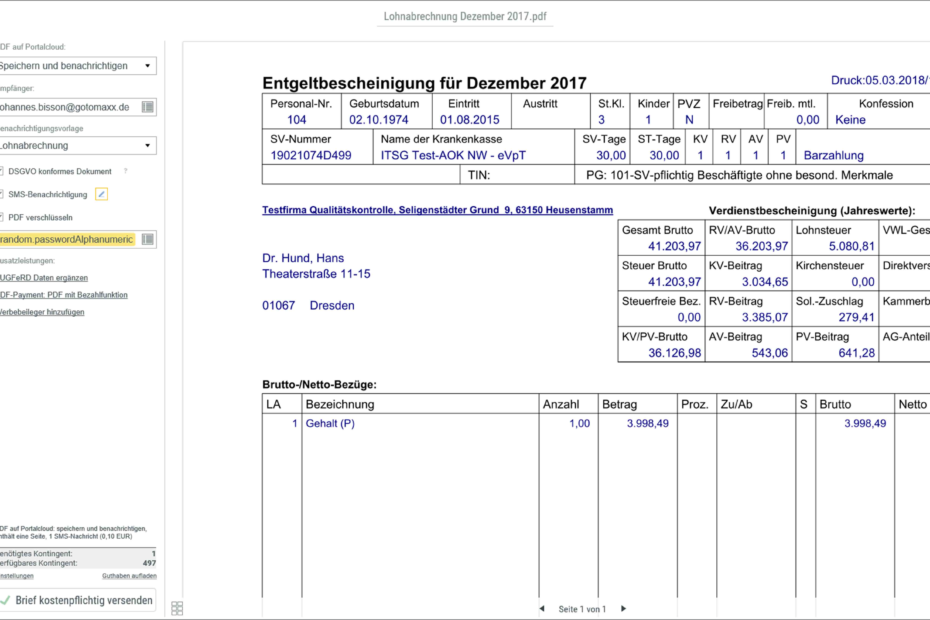The image size is (930, 620).
Task: Click Lohnsteuer value 5.080,81
Action: tap(852, 246)
